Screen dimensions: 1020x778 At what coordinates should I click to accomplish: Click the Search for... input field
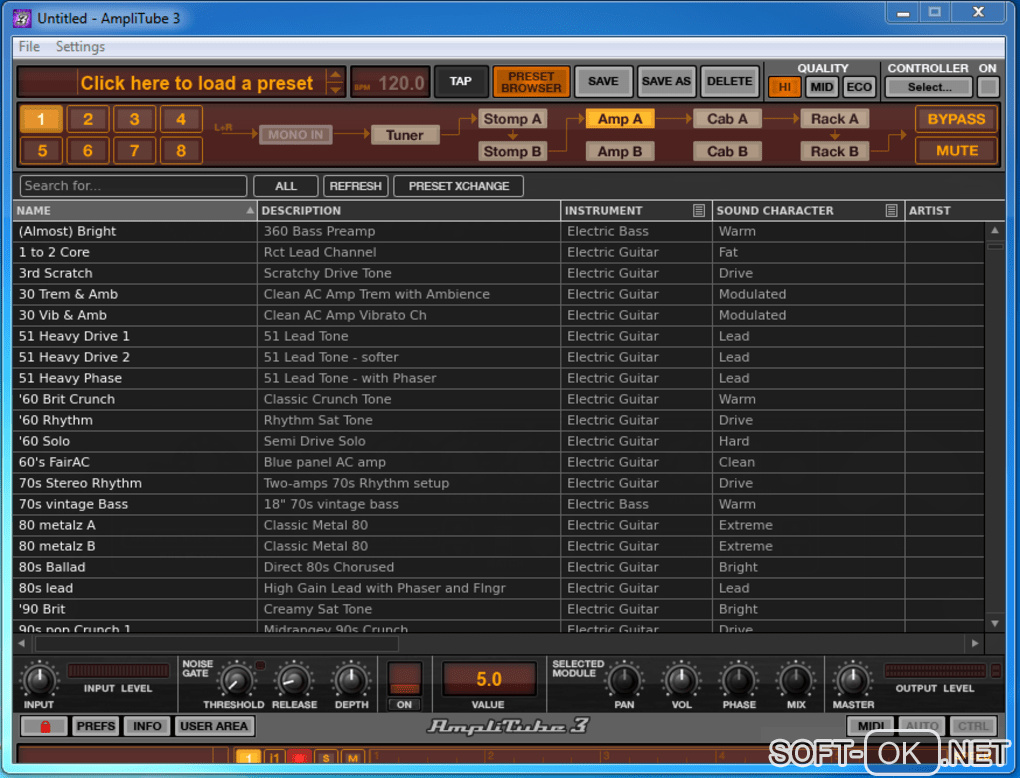tap(133, 186)
